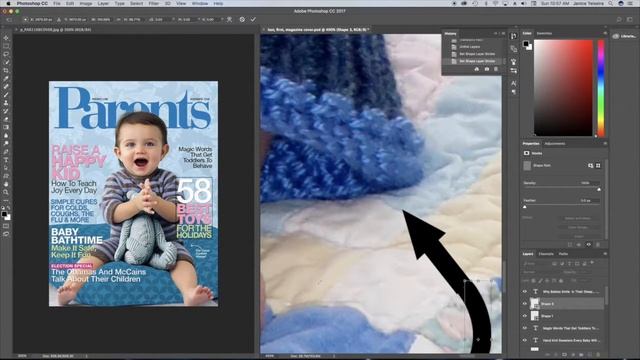Viewport: 640px width, 360px height.
Task: Select the Move tool
Action: pyautogui.click(x=6, y=38)
